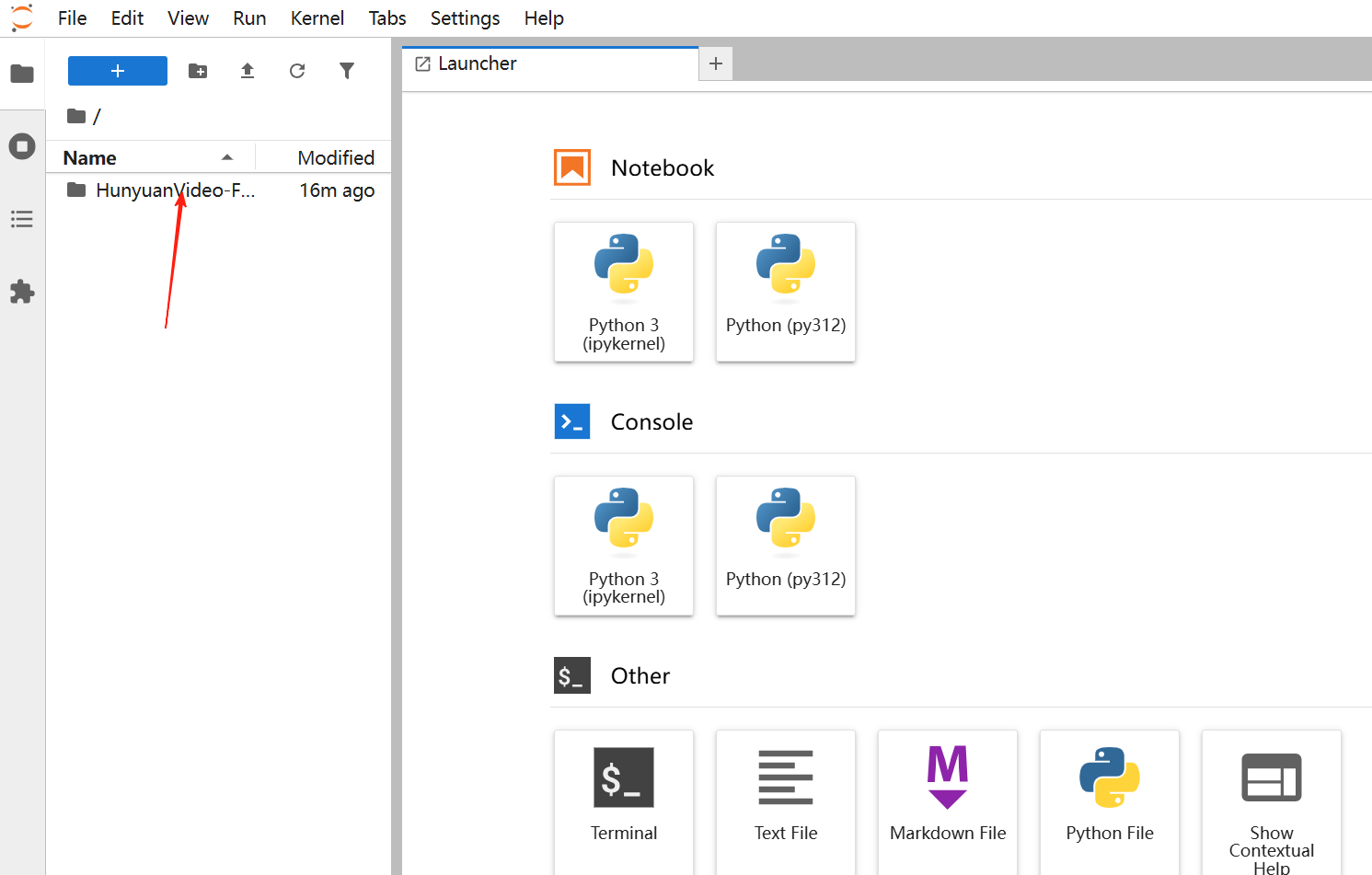Create a Python (py312) notebook
This screenshot has width=1372, height=875.
pos(786,292)
